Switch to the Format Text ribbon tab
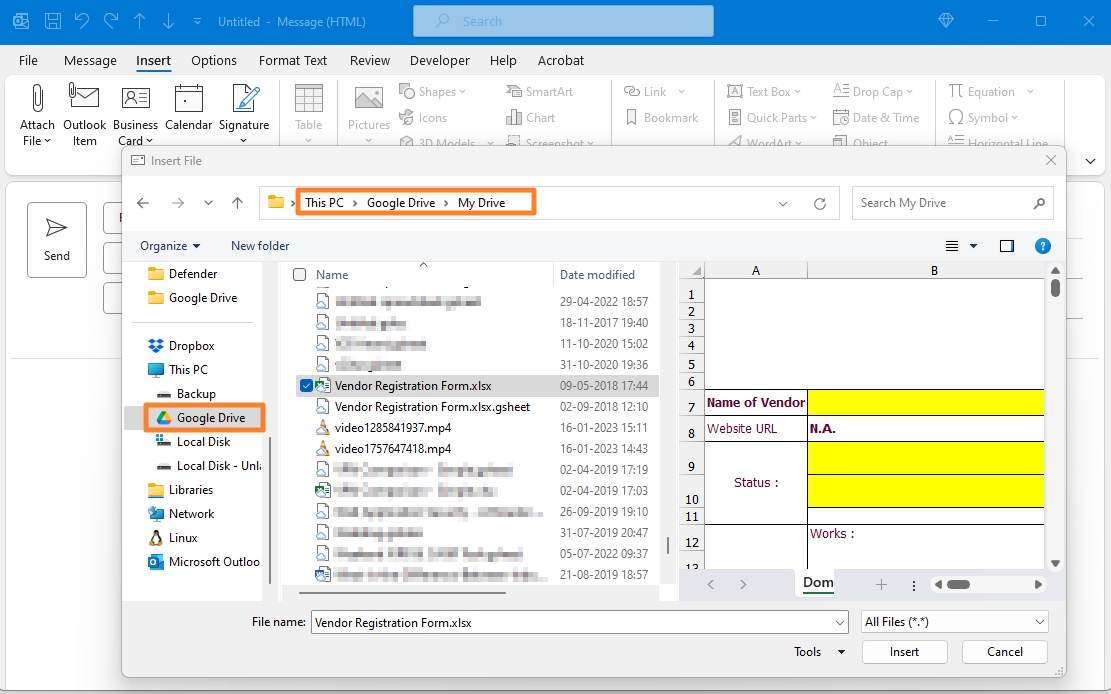Viewport: 1111px width, 694px height. coord(293,60)
